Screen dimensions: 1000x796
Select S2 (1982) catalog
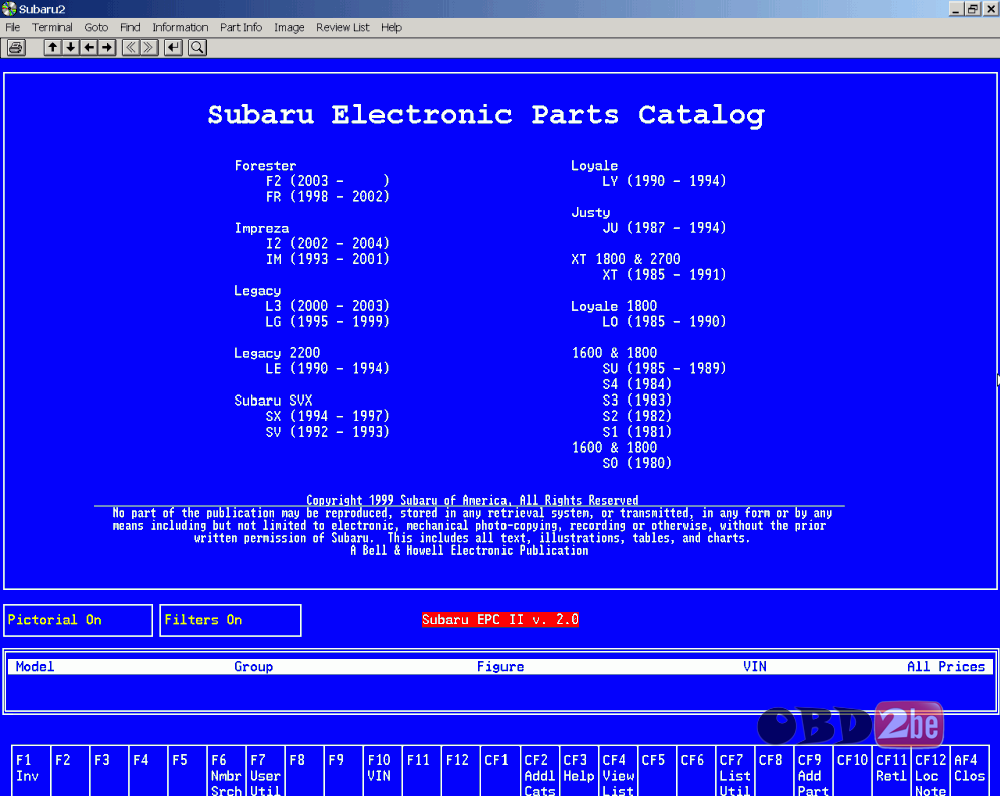pyautogui.click(x=637, y=416)
